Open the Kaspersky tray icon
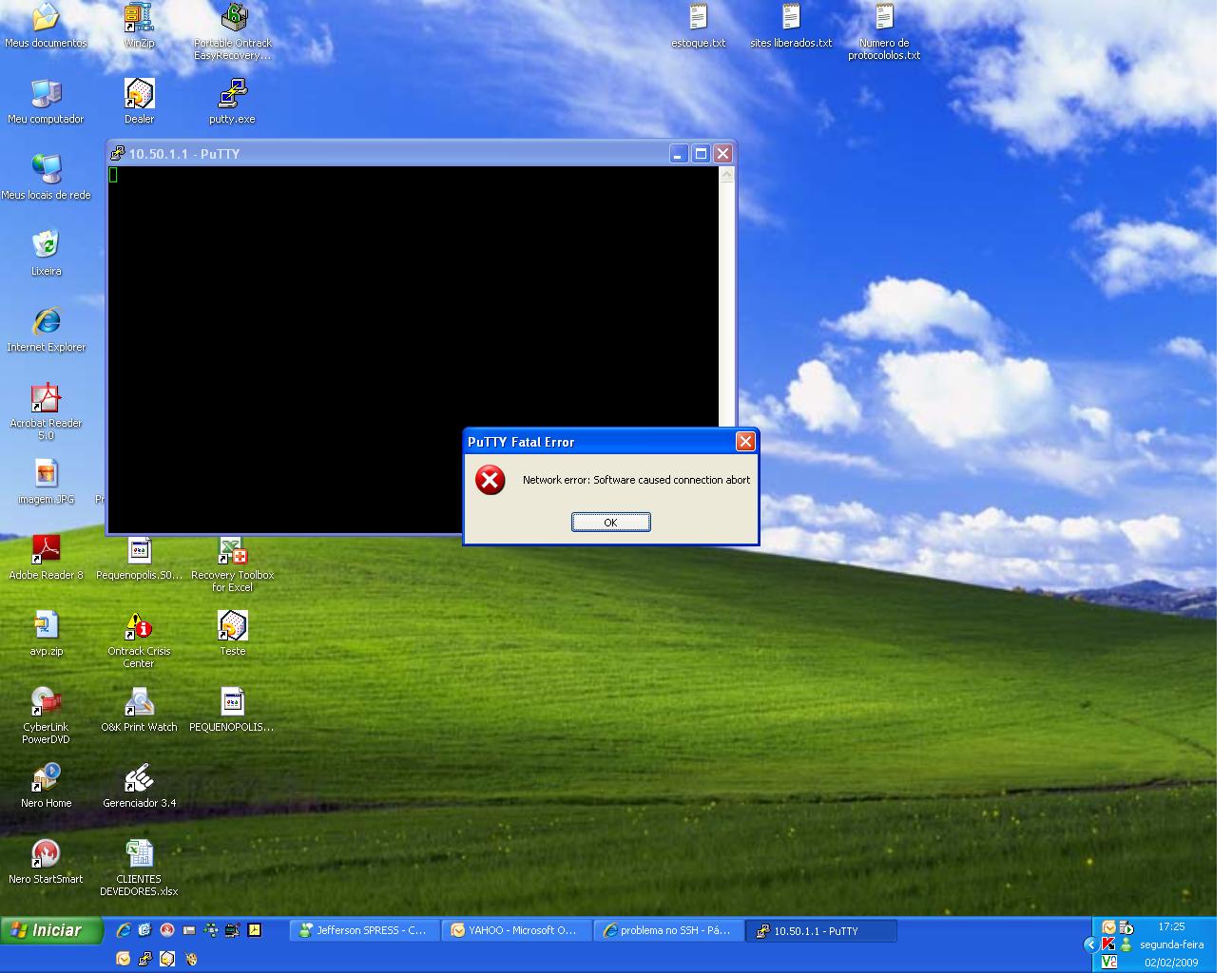 tap(1108, 944)
